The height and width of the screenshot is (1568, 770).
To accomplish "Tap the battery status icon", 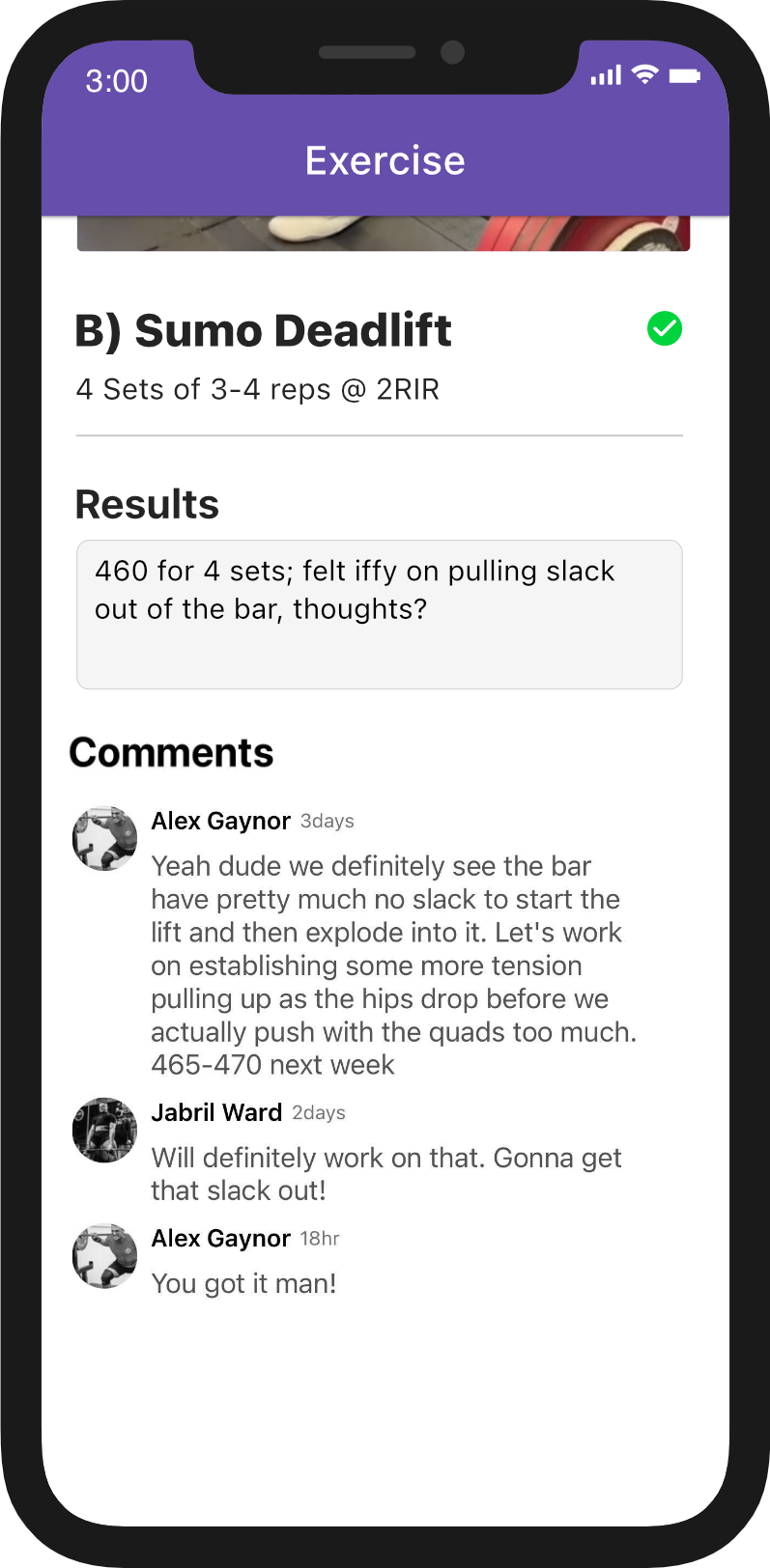I will tap(684, 75).
